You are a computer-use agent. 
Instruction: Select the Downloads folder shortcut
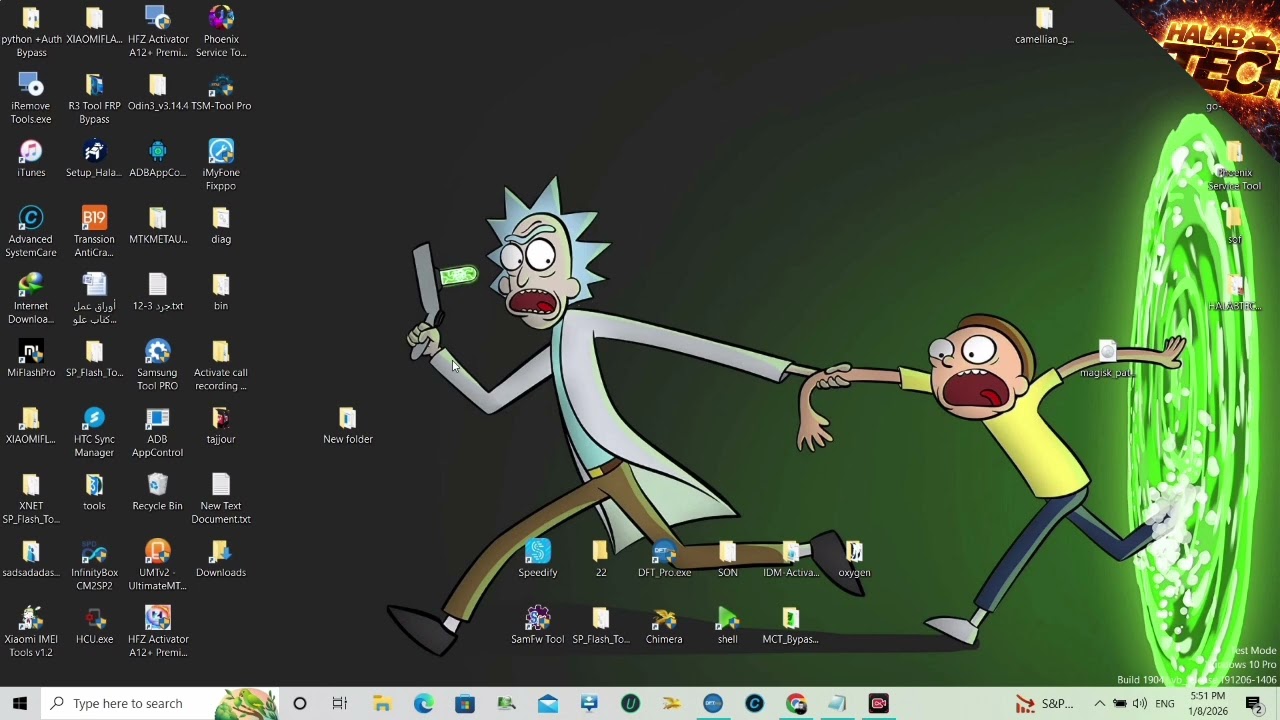(221, 559)
